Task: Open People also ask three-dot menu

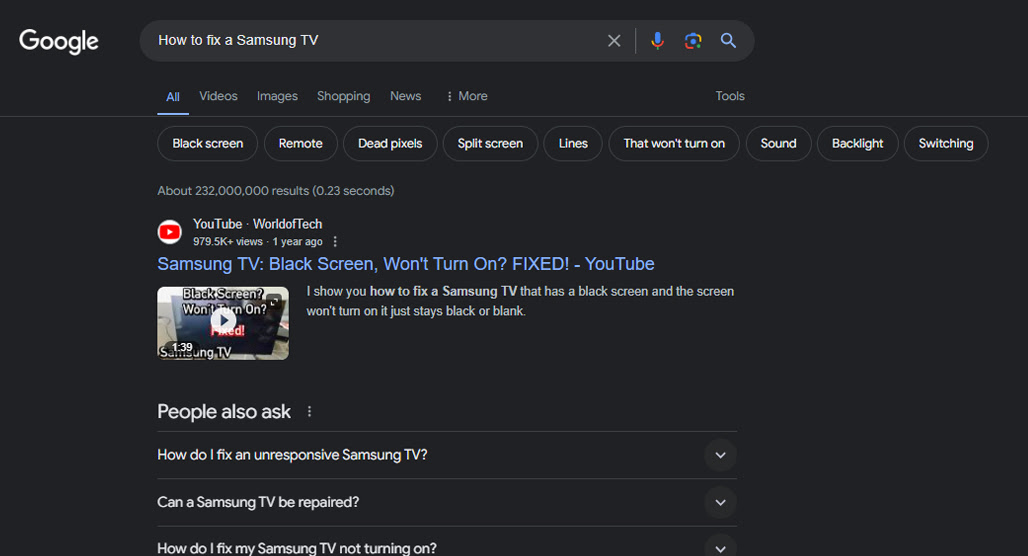Action: coord(309,411)
